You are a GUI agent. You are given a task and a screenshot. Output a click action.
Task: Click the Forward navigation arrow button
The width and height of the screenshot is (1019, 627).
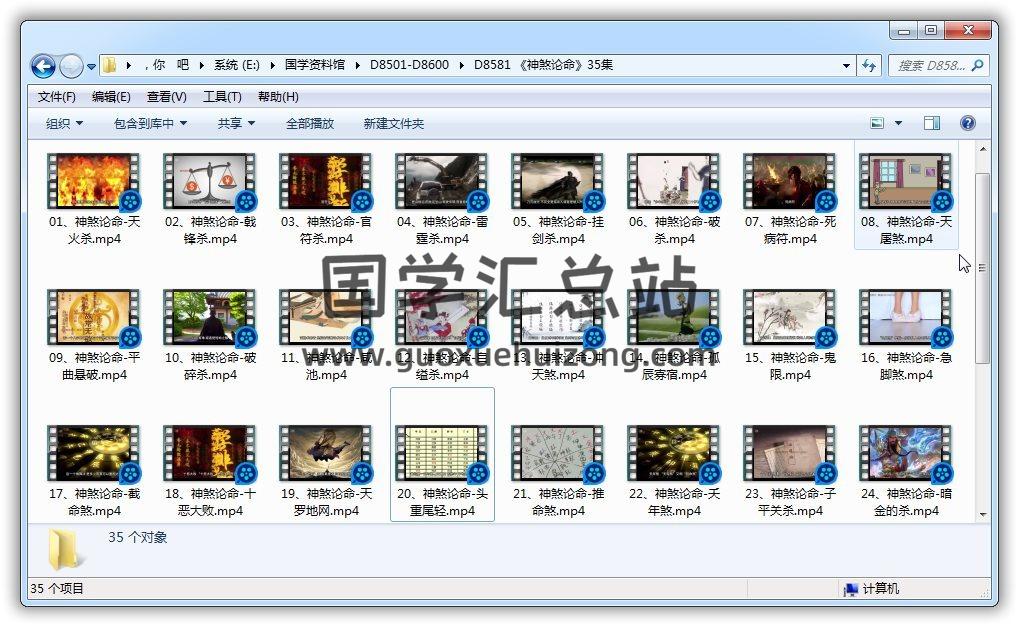71,66
